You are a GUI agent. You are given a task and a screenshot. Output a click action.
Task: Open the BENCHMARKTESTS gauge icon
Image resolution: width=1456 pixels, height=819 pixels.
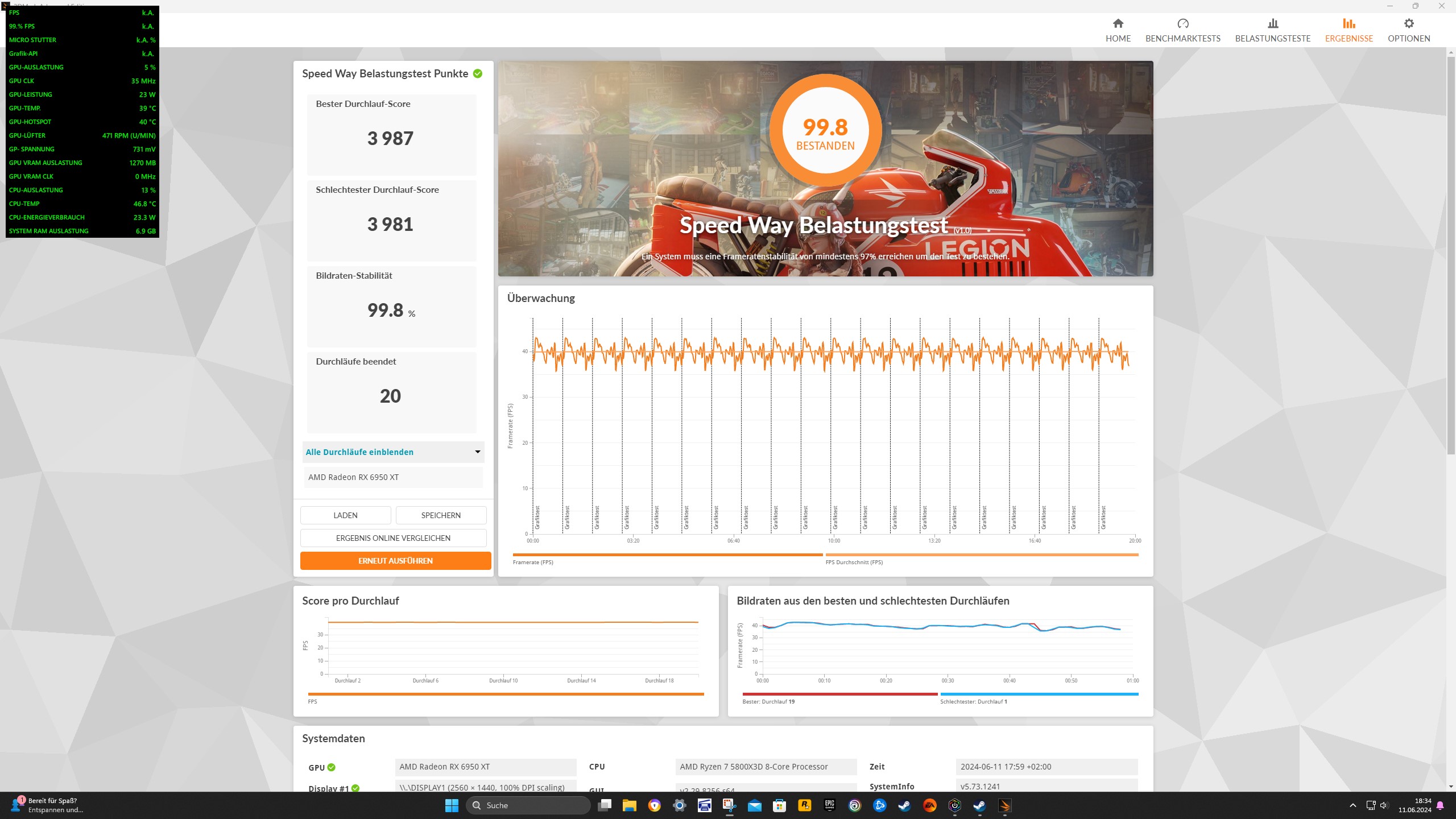[x=1182, y=24]
